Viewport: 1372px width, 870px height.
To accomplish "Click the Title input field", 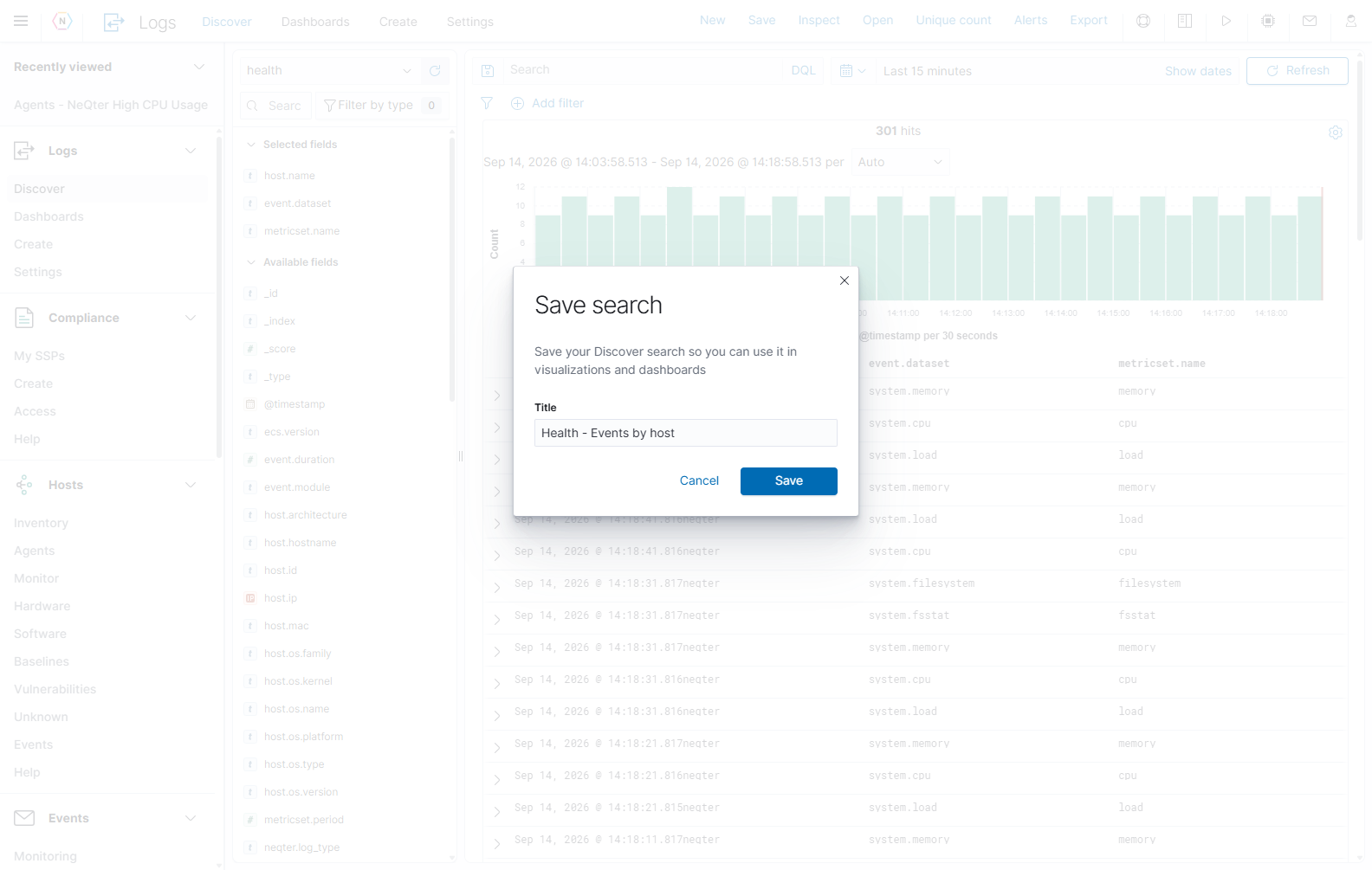I will click(686, 433).
